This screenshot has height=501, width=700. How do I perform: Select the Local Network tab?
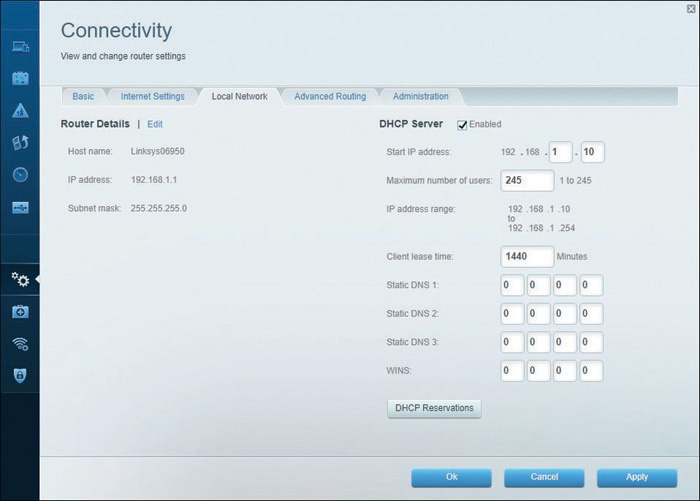tap(240, 96)
